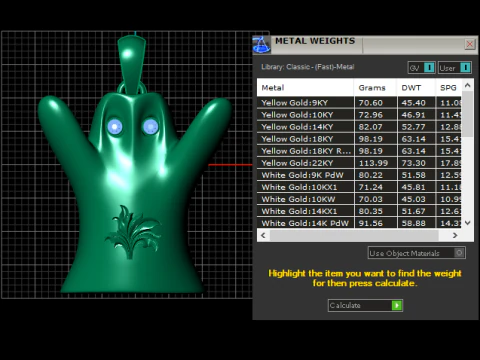This screenshot has width=480, height=360.
Task: Click the 58.88 DWT value
Action: pyautogui.click(x=413, y=223)
